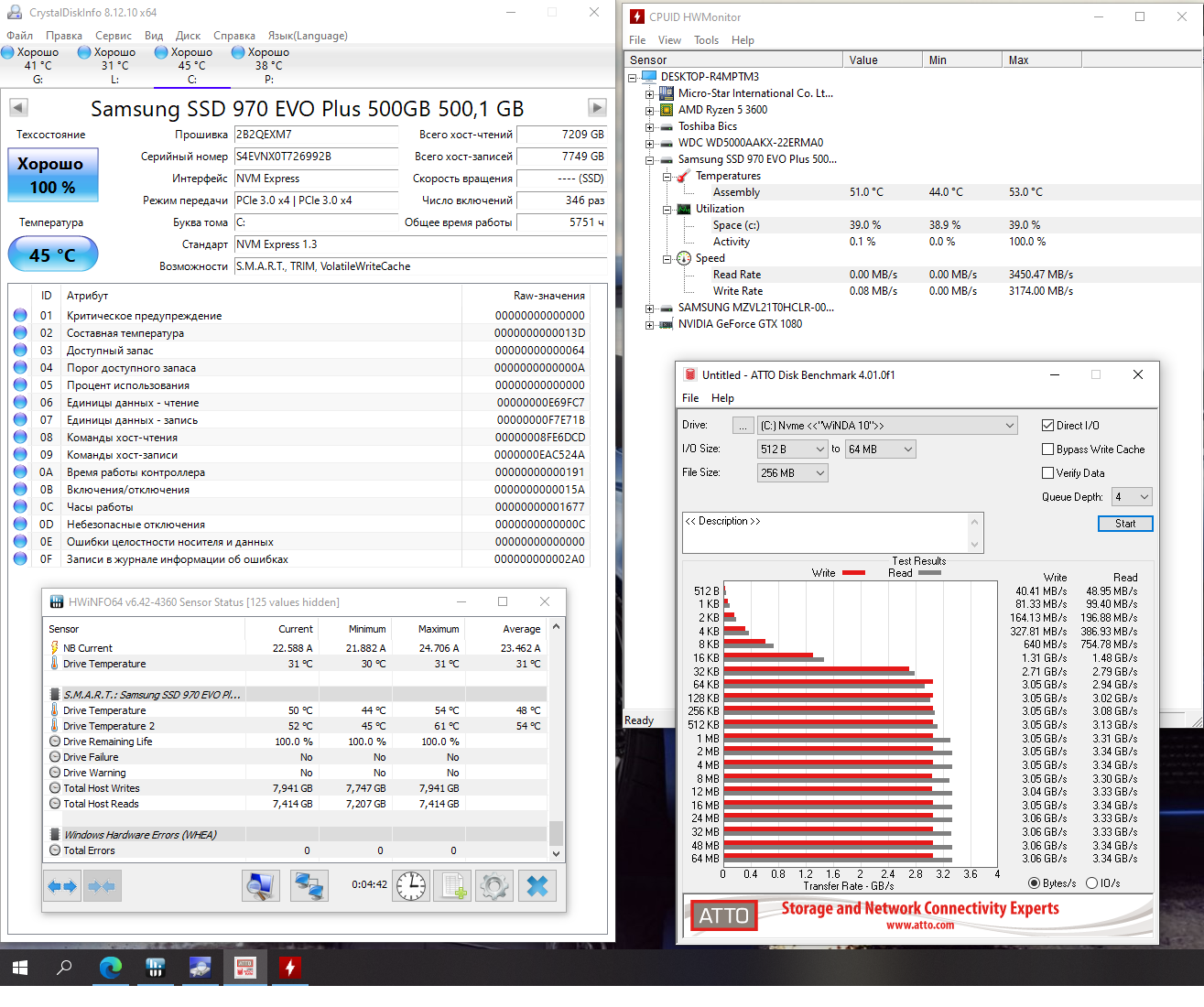Start logging with the sheet-plus icon in HWiNFO64
The height and width of the screenshot is (1007, 1204).
tap(453, 886)
